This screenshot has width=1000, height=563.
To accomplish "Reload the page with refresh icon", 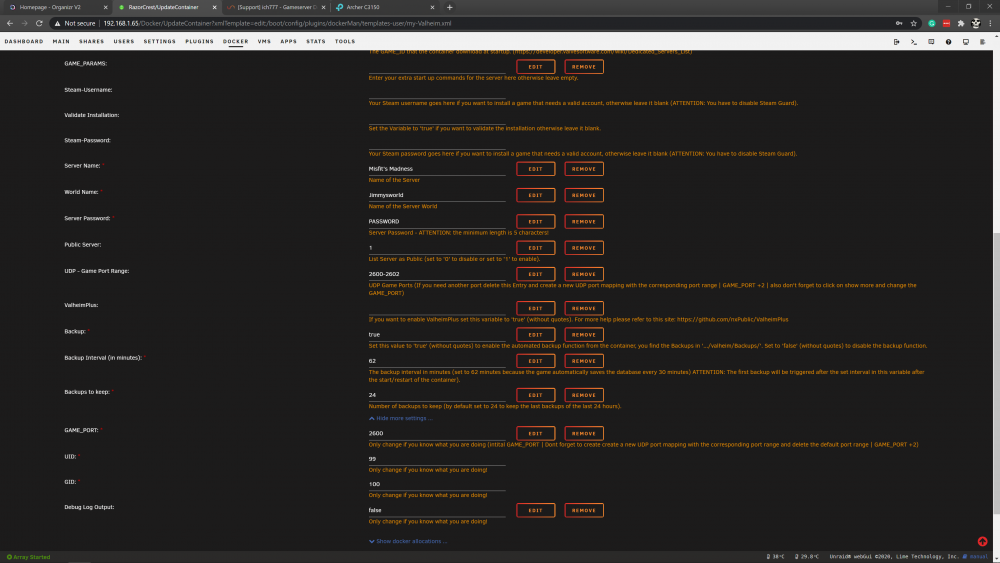I will click(x=39, y=24).
